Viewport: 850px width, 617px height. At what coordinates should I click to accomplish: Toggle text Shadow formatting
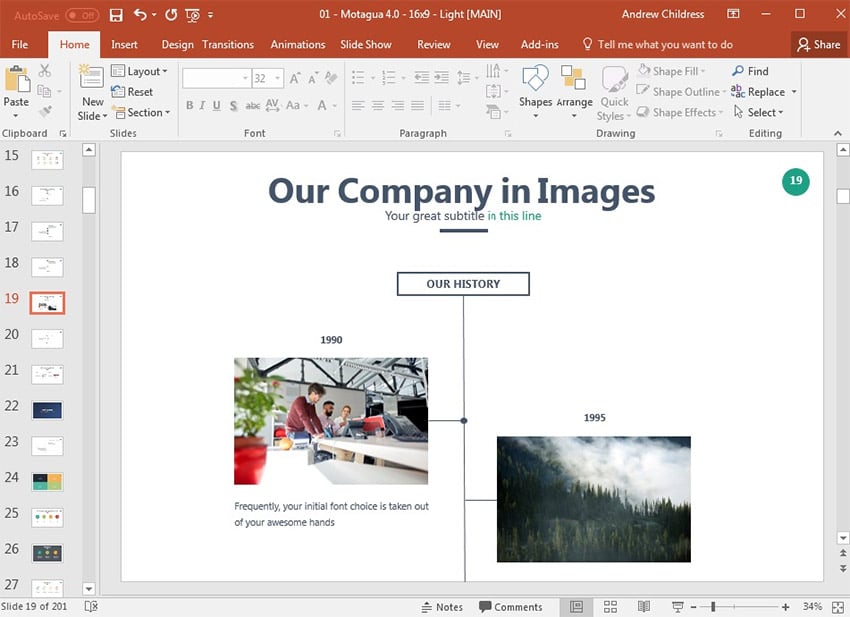(233, 105)
